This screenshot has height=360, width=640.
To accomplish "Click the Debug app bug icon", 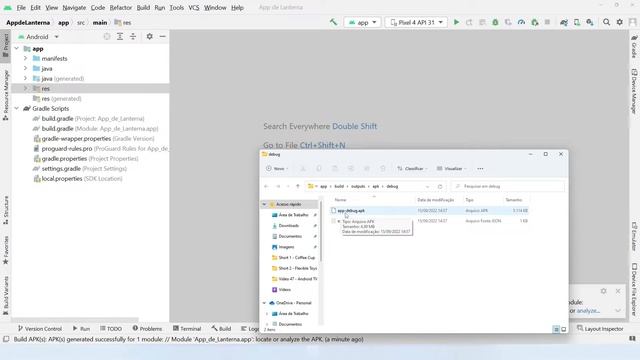I will [495, 22].
